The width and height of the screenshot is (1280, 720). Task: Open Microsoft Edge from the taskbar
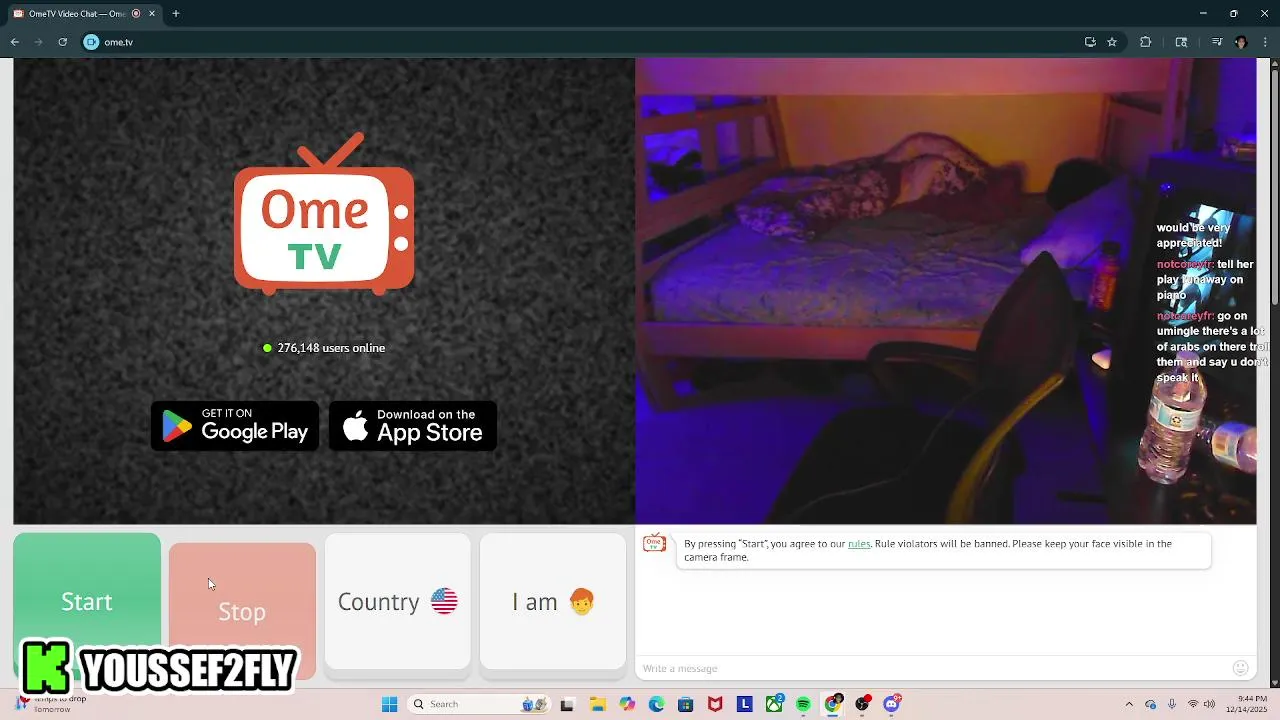656,704
